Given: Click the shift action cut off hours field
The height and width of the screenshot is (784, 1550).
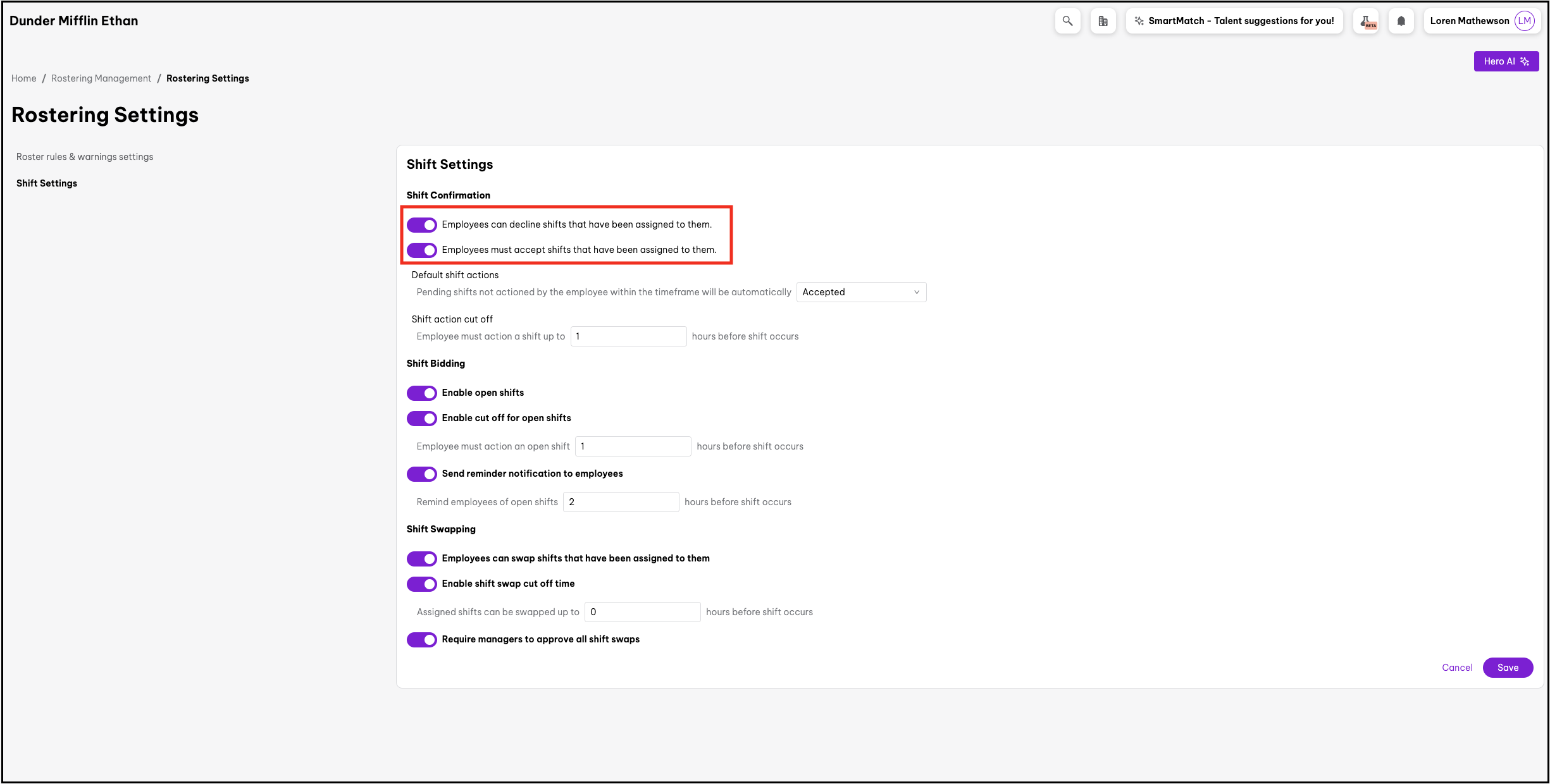Looking at the screenshot, I should (x=628, y=336).
